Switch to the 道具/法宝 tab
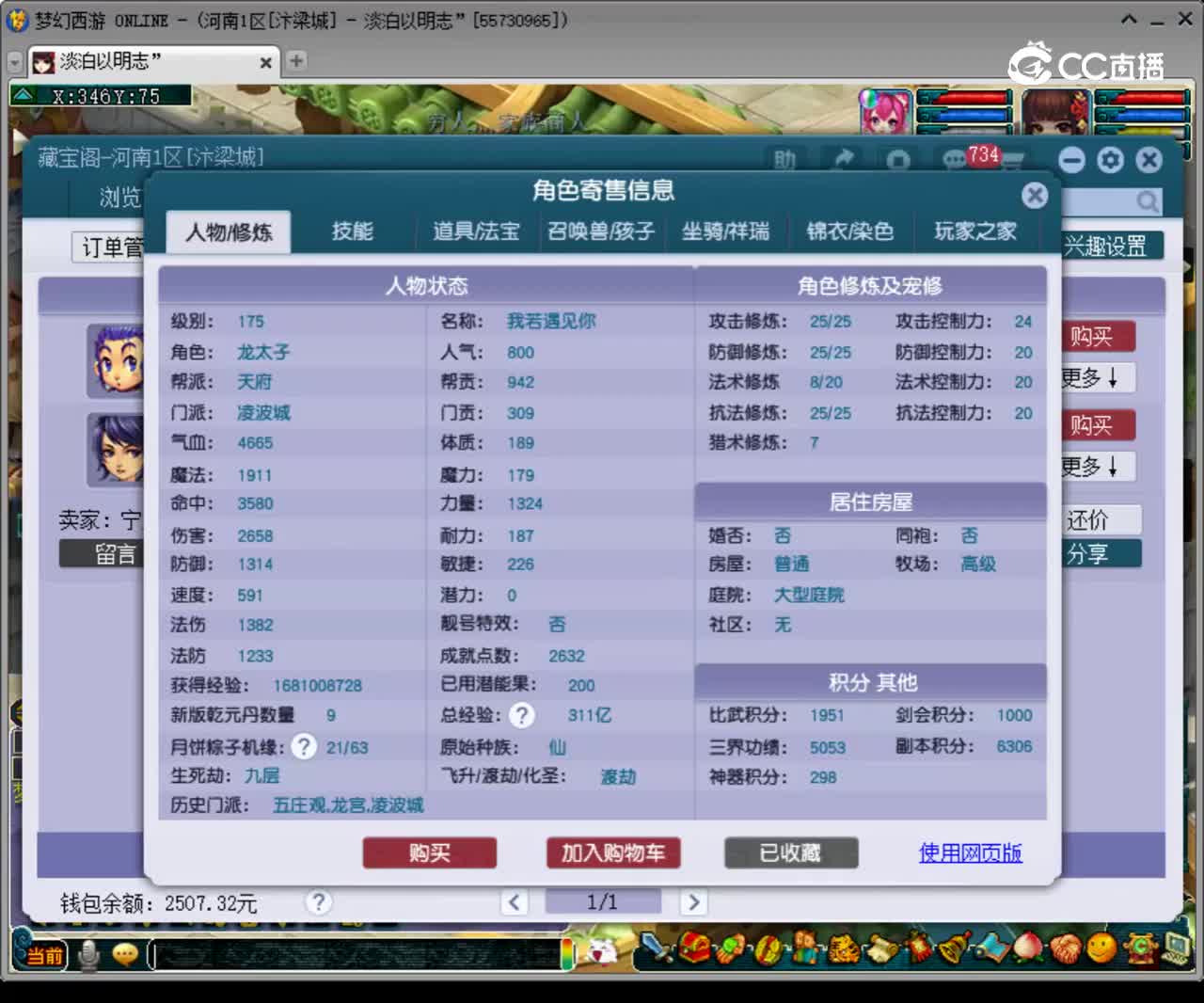The image size is (1204, 1003). point(476,231)
